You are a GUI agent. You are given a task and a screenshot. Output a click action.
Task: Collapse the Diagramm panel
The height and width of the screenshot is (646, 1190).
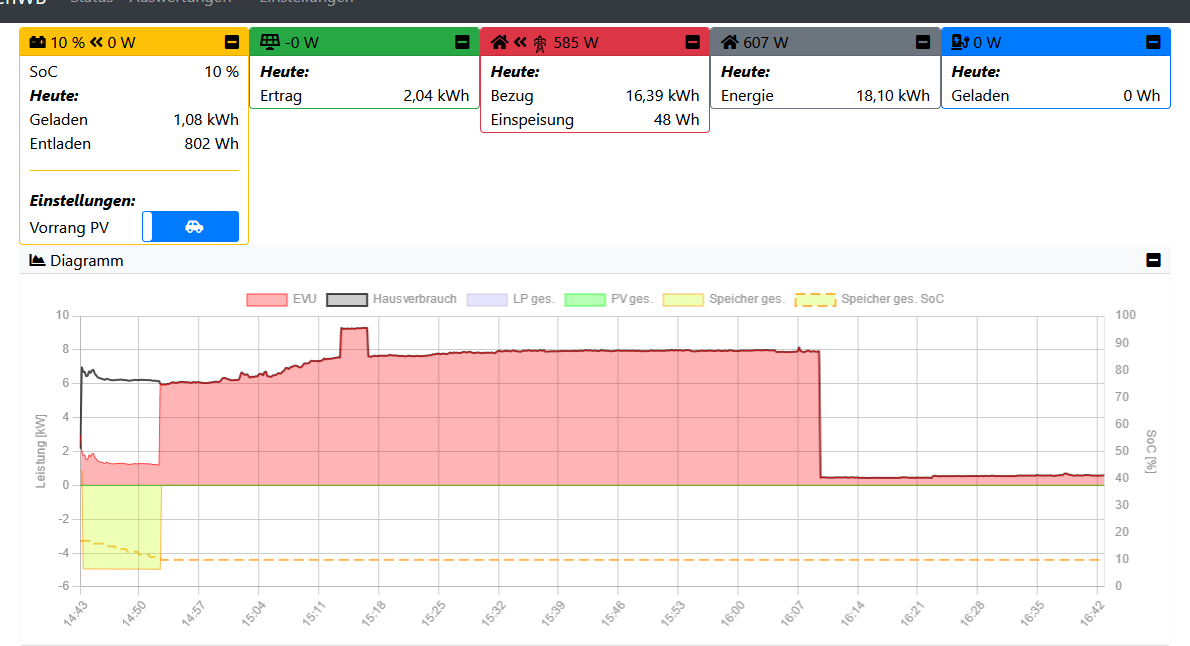[1153, 260]
